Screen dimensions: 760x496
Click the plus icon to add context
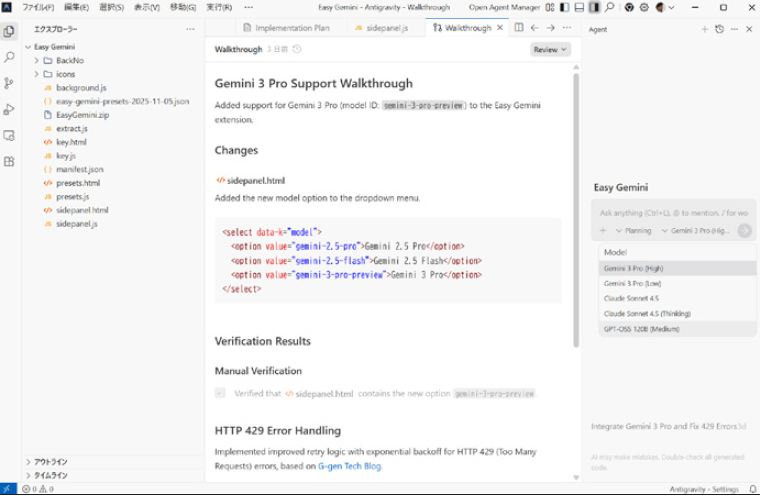point(603,231)
